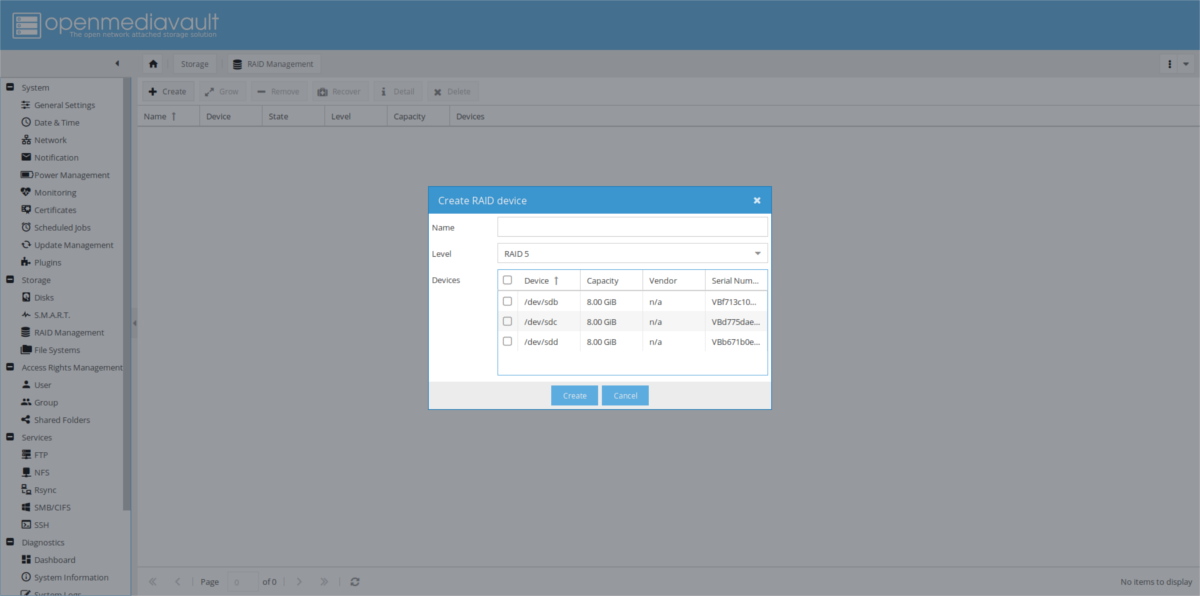Click the NFS service icon
Screen dimensions: 1200x596
coord(26,472)
